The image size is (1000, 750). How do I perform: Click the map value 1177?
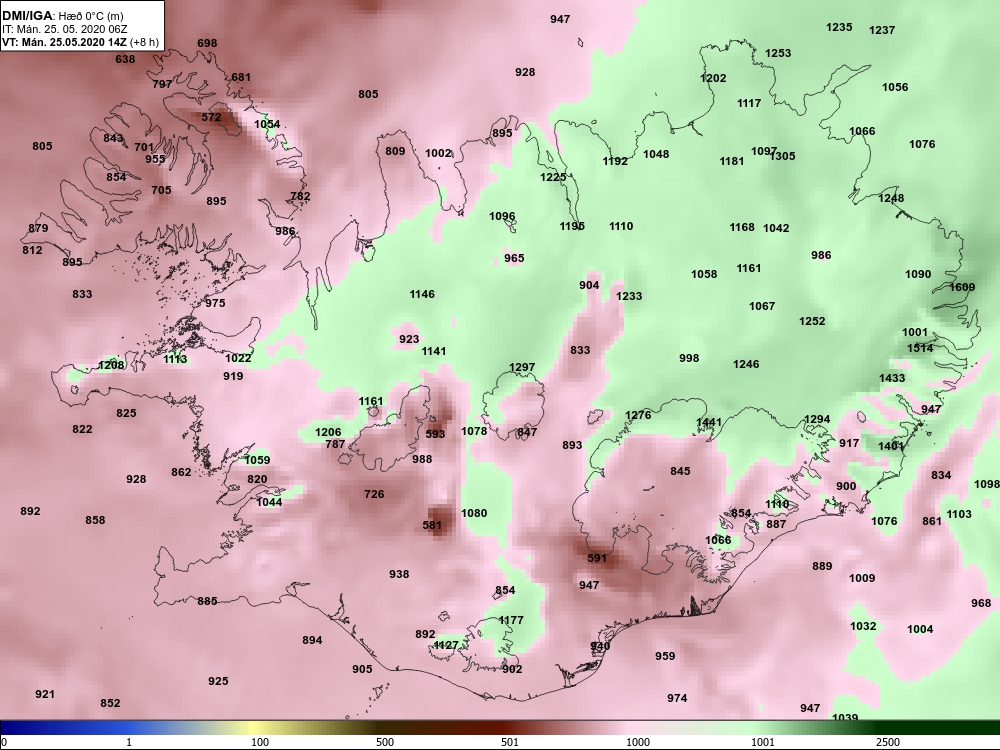coord(511,620)
